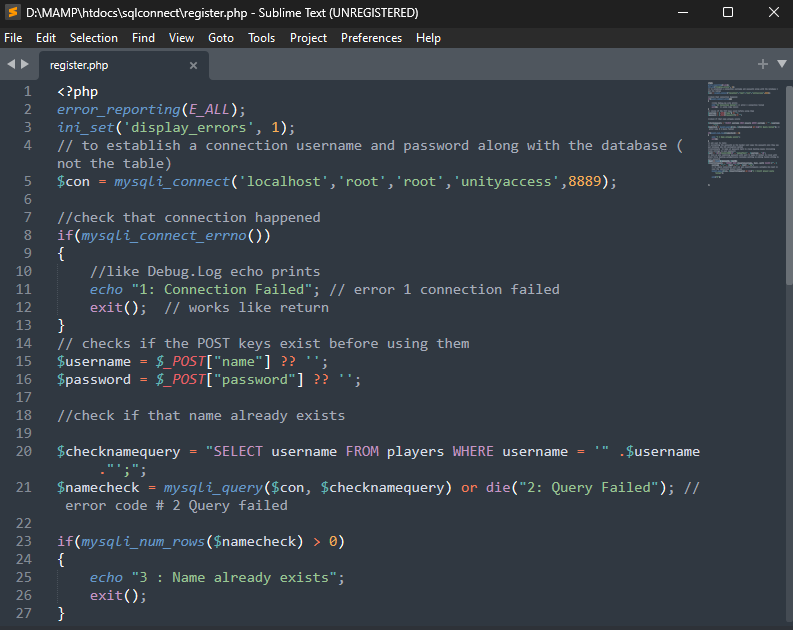Viewport: 793px width, 630px height.
Task: Open the tab list dropdown arrow
Action: coord(782,64)
